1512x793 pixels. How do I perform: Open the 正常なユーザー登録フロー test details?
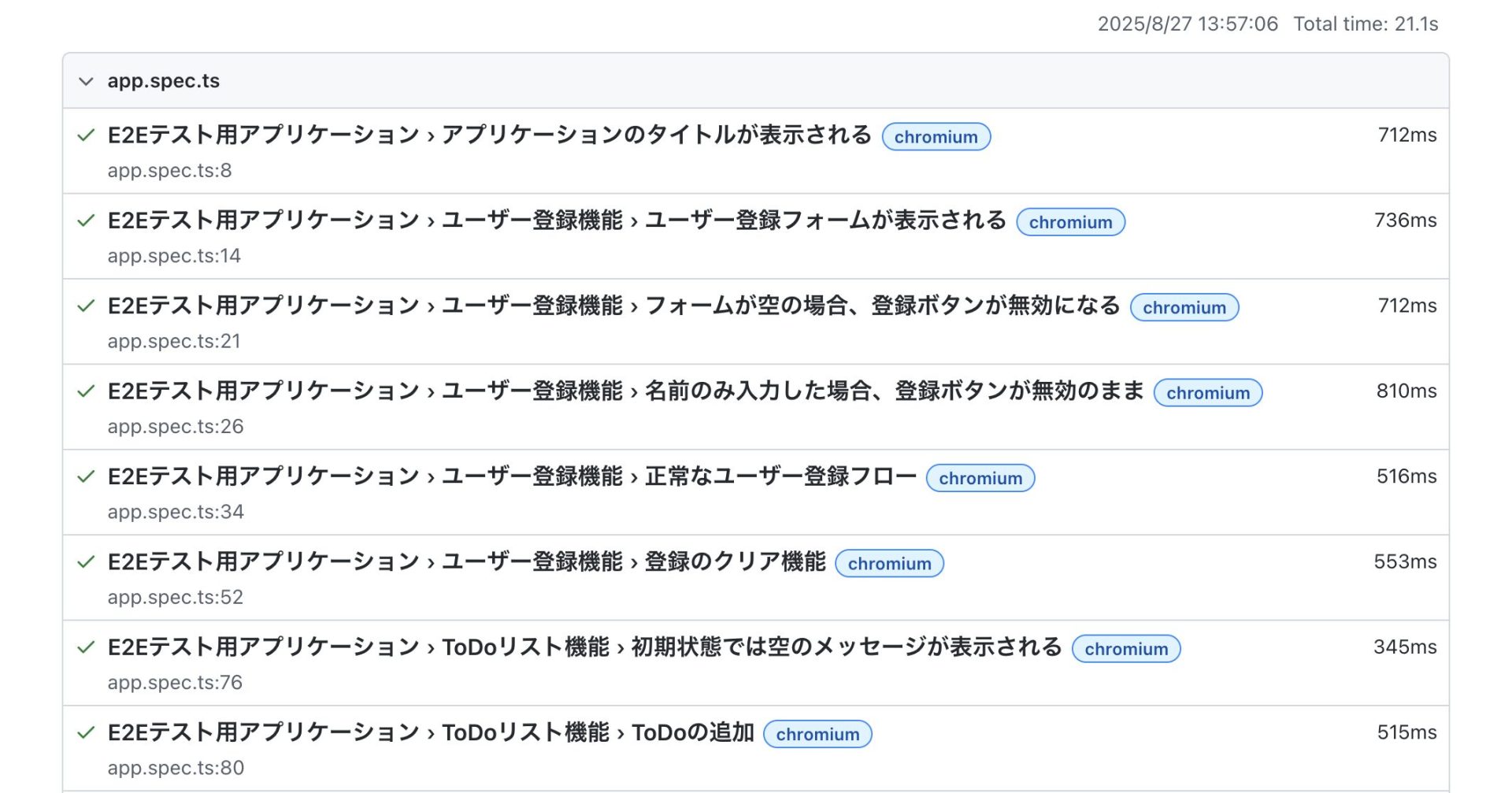coord(512,476)
